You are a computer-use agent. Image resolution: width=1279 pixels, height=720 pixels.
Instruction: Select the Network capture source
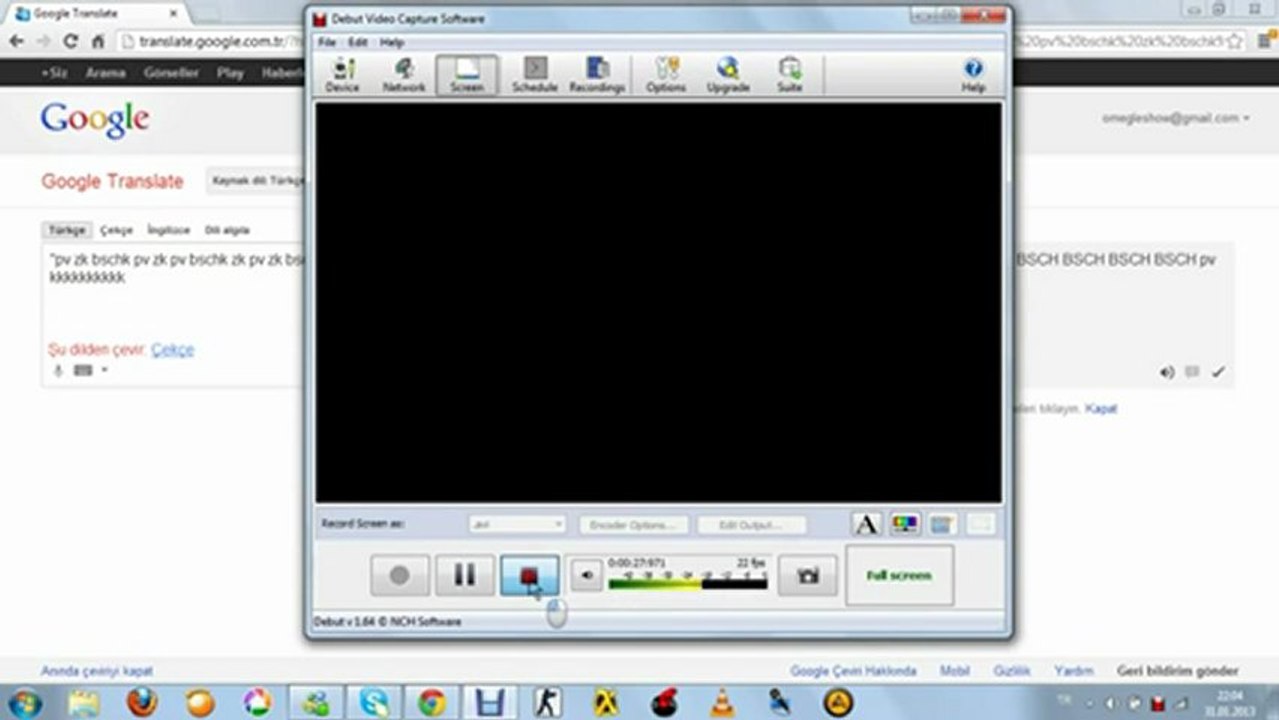pos(404,75)
